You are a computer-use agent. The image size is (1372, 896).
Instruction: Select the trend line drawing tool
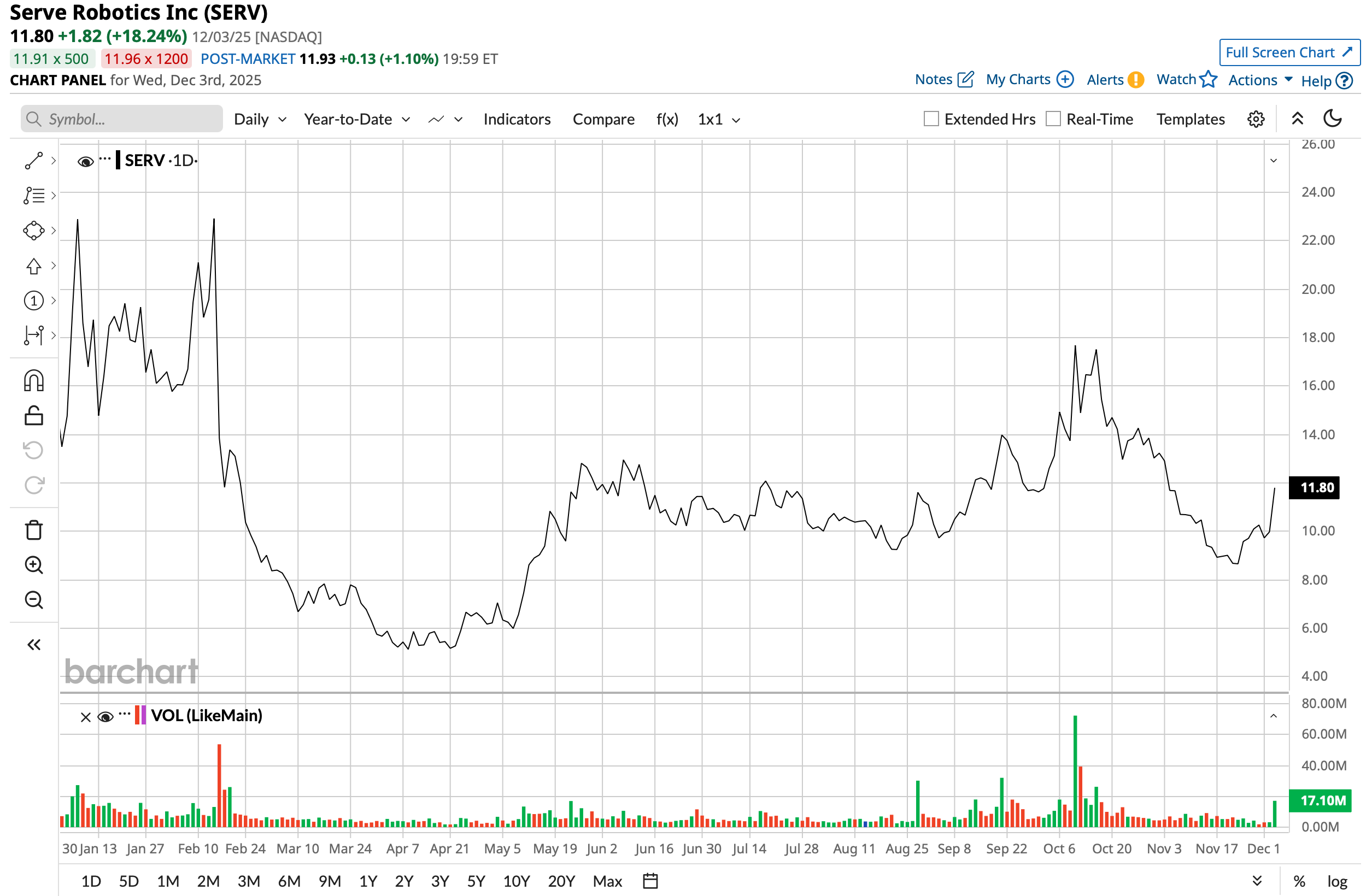(33, 161)
